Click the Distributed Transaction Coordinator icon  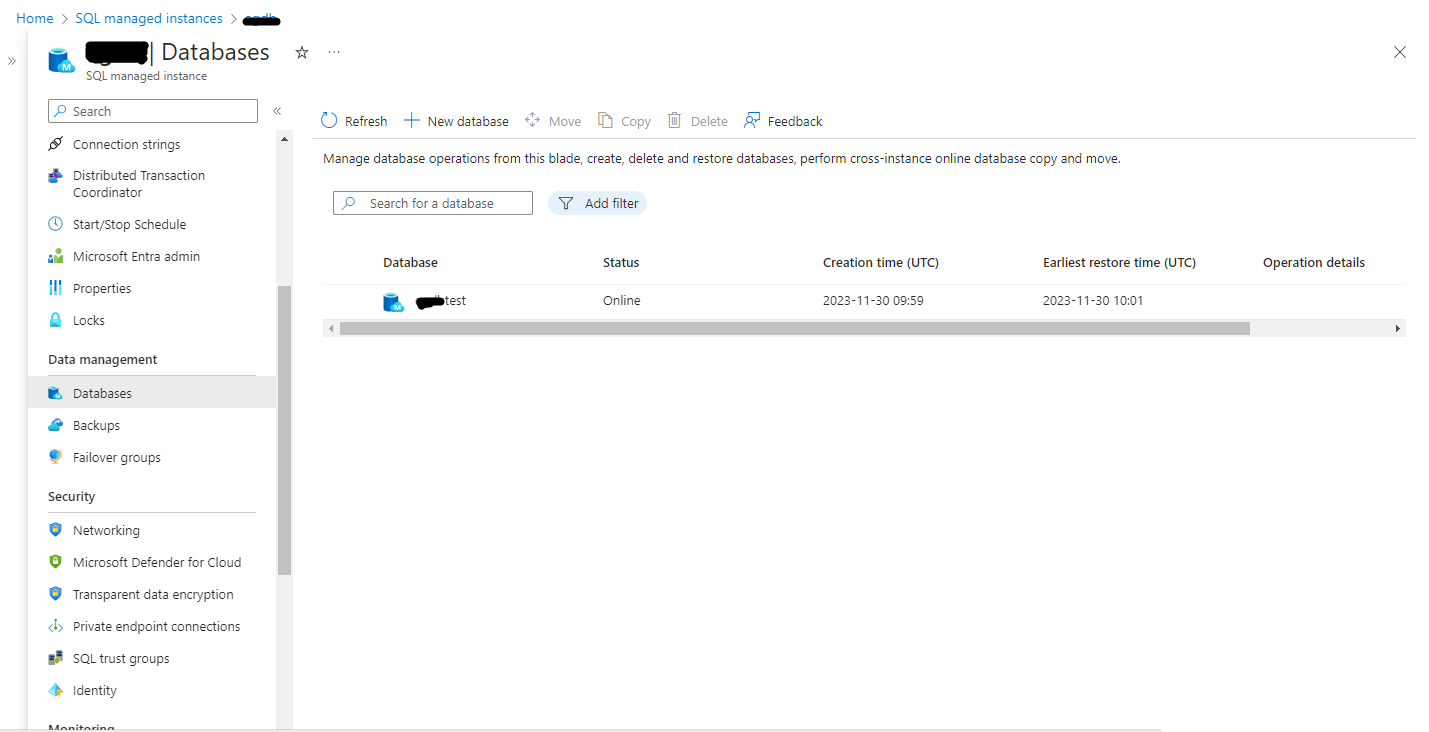pyautogui.click(x=56, y=176)
